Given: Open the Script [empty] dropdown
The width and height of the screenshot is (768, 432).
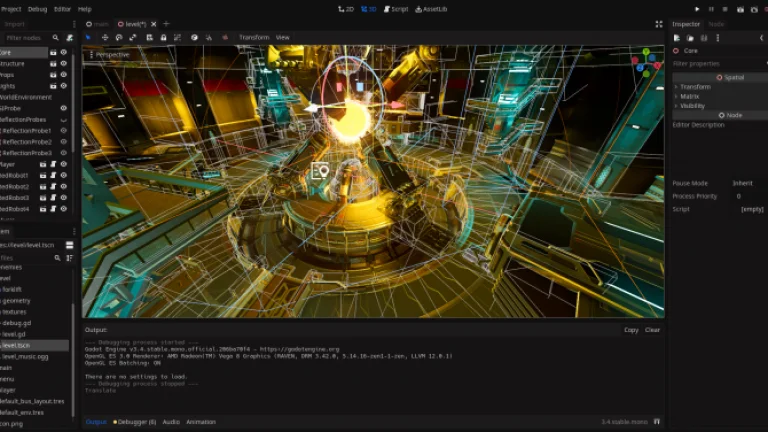Looking at the screenshot, I should (x=752, y=209).
